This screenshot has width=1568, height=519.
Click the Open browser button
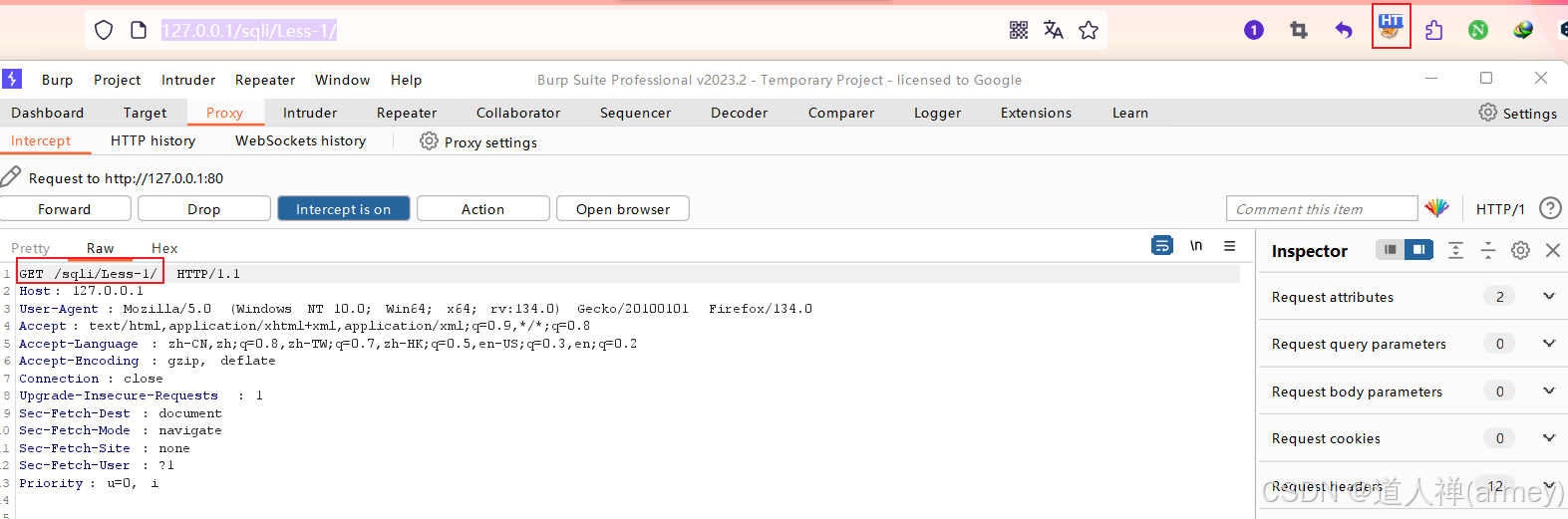[623, 208]
